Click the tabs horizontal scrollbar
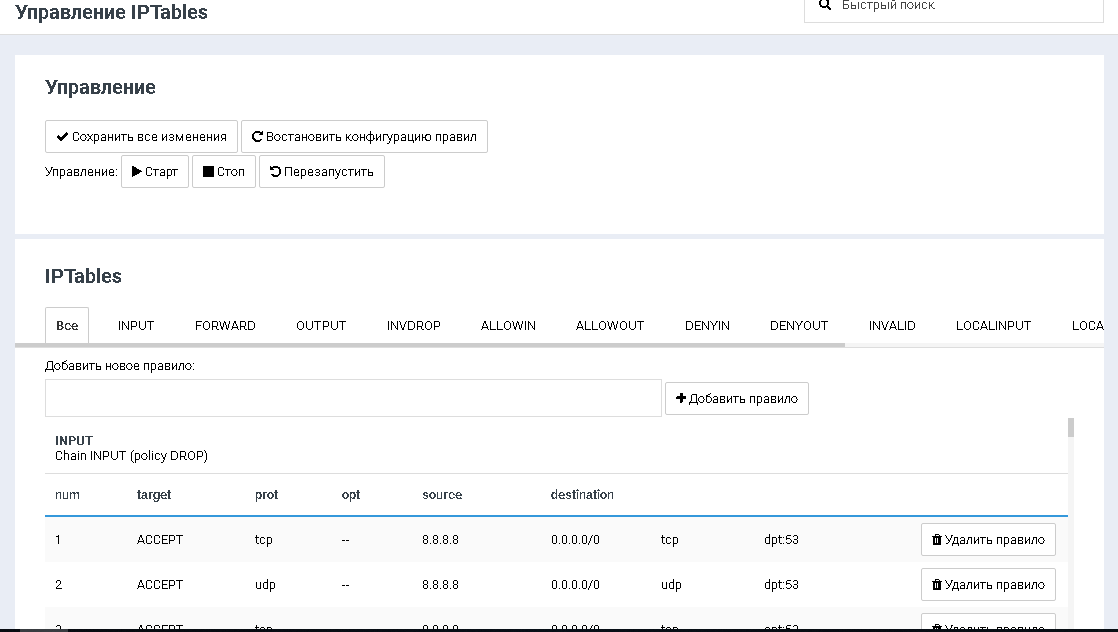This screenshot has height=632, width=1118. pos(430,344)
